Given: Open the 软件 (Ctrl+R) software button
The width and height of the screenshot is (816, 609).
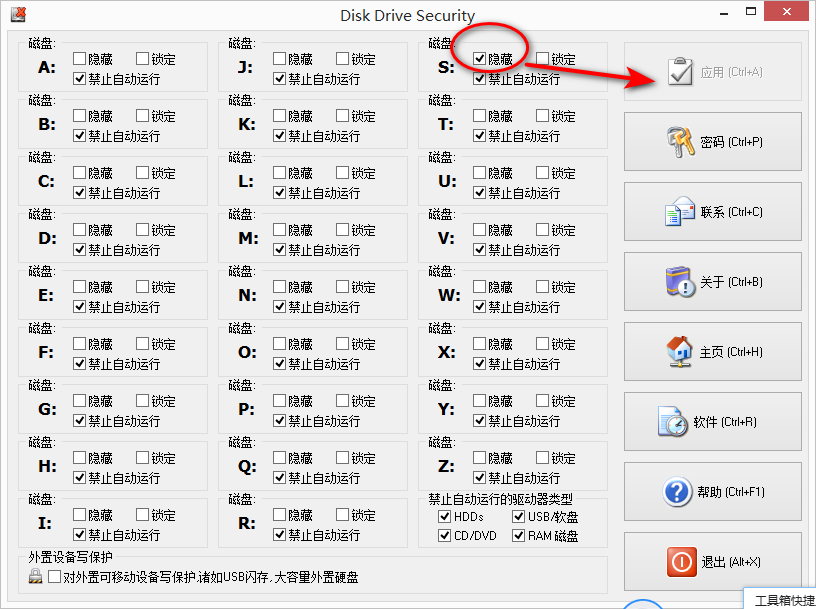Looking at the screenshot, I should click(x=712, y=422).
